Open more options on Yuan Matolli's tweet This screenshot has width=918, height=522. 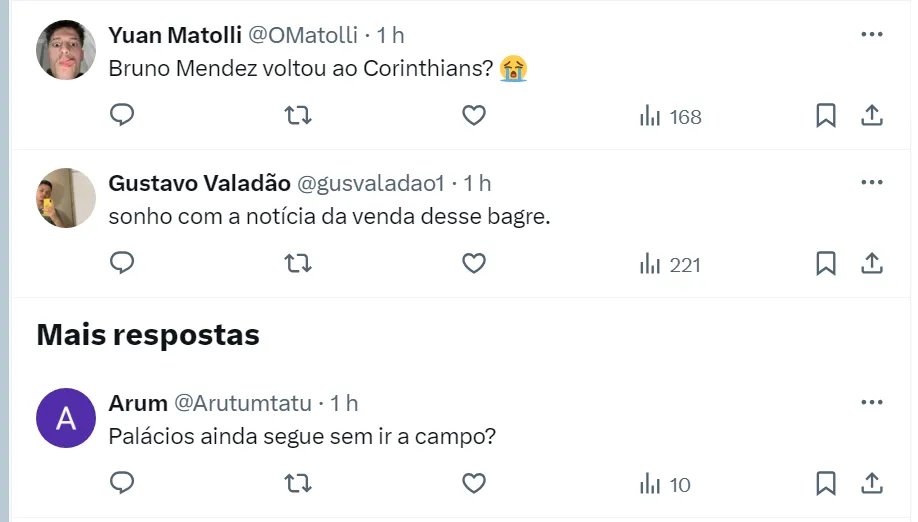click(x=872, y=34)
